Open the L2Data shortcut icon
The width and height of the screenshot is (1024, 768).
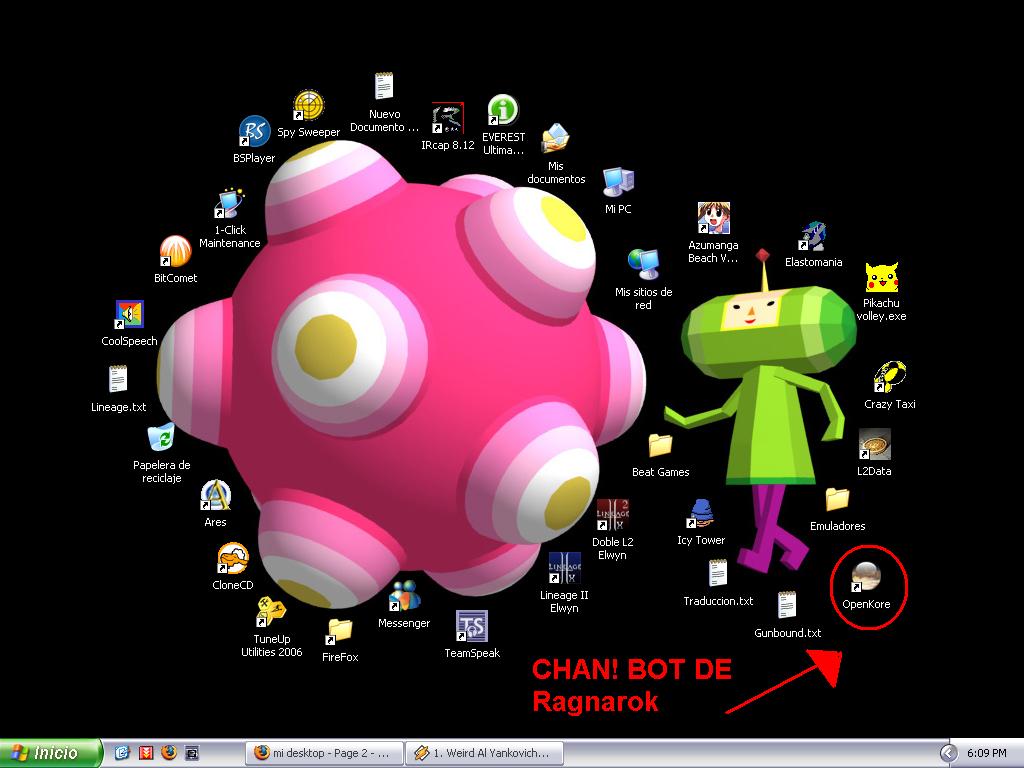pos(874,445)
